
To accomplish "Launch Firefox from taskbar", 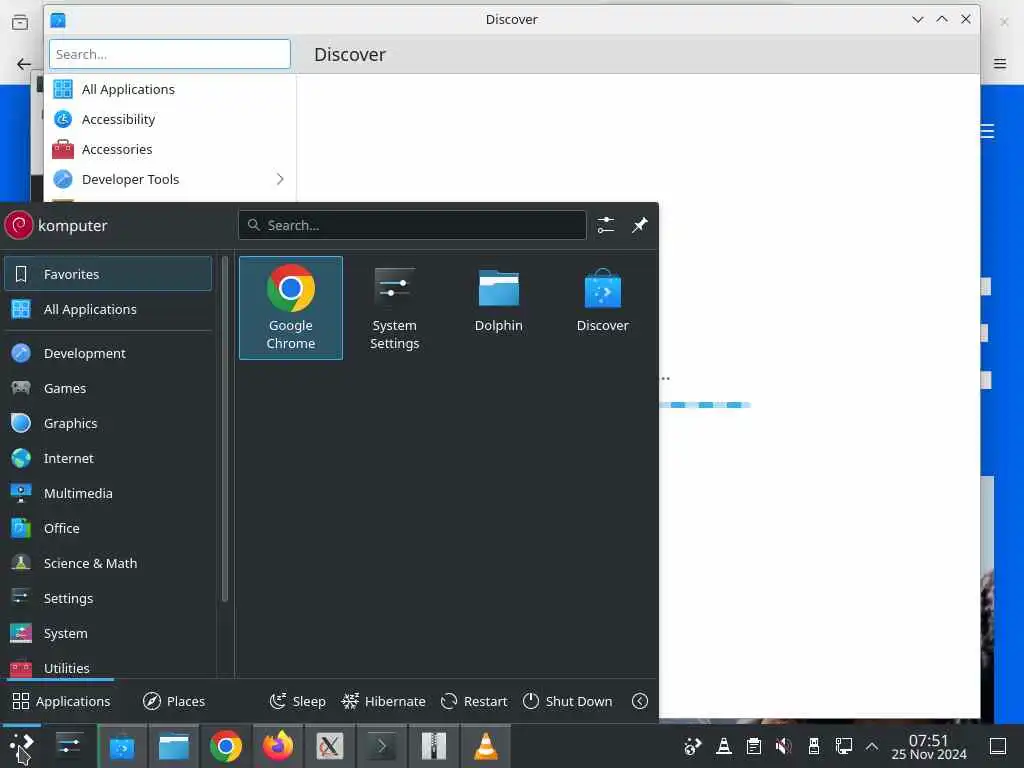I will click(x=278, y=746).
